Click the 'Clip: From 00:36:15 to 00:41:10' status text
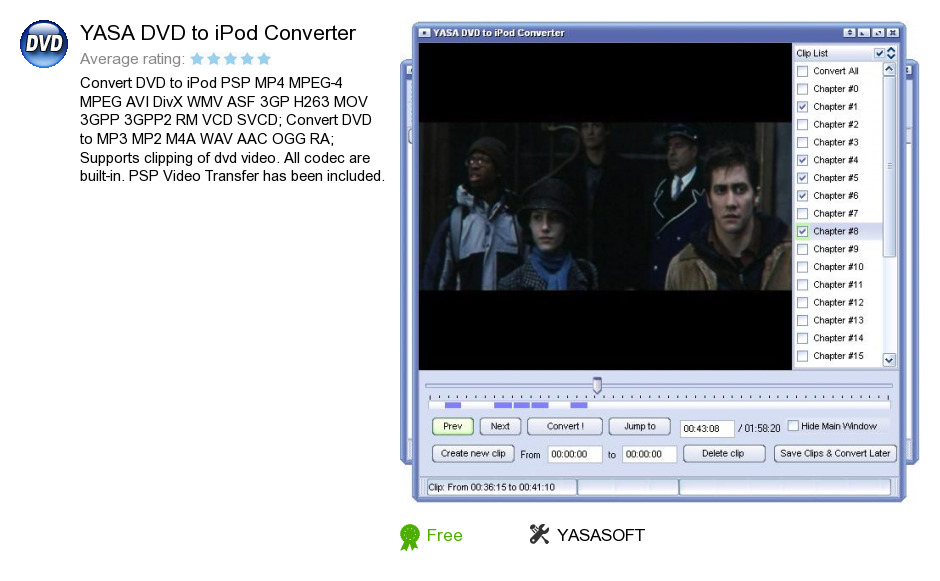Viewport: 940px width, 581px height. pos(492,487)
